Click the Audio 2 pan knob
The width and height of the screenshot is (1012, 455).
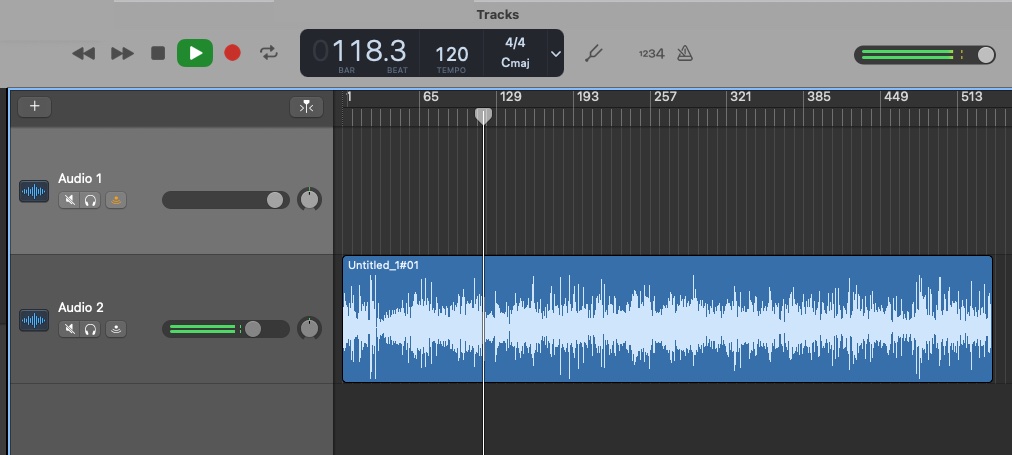coord(310,329)
